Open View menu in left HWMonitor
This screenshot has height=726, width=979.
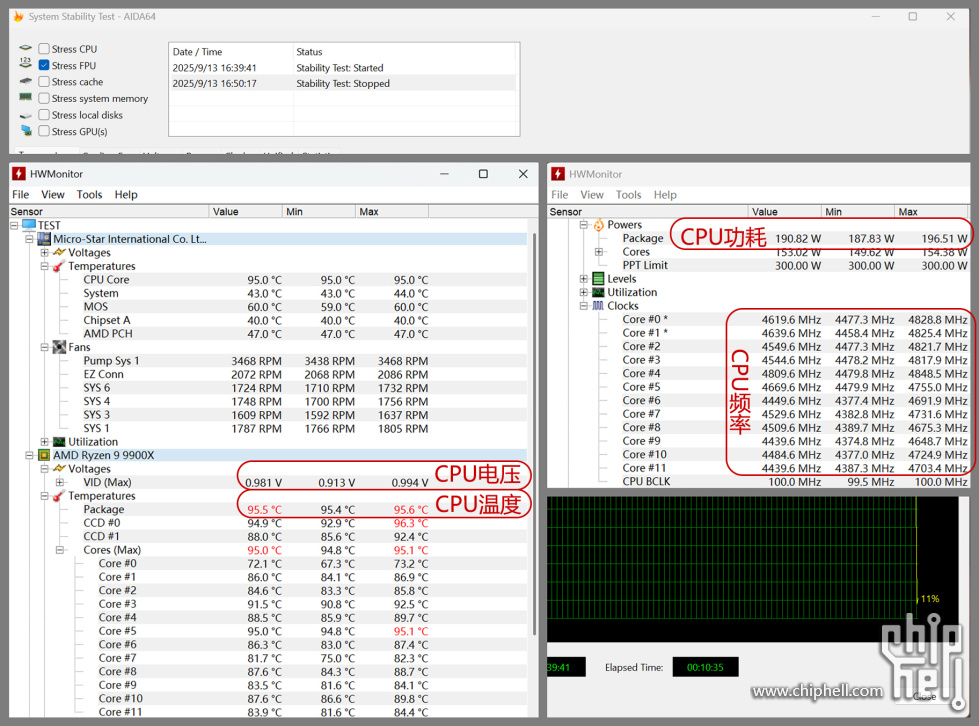[53, 195]
